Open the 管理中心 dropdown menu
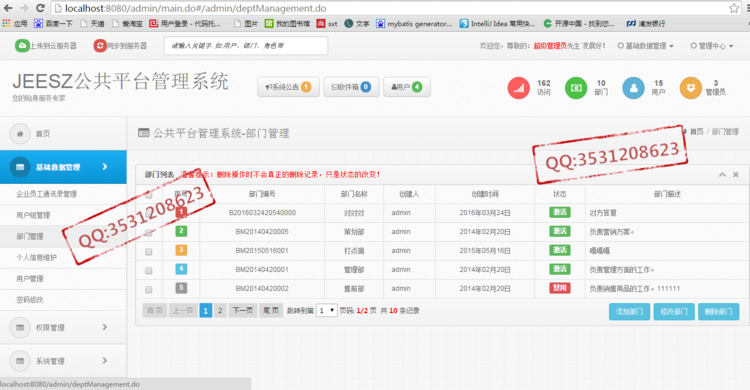 click(x=712, y=46)
